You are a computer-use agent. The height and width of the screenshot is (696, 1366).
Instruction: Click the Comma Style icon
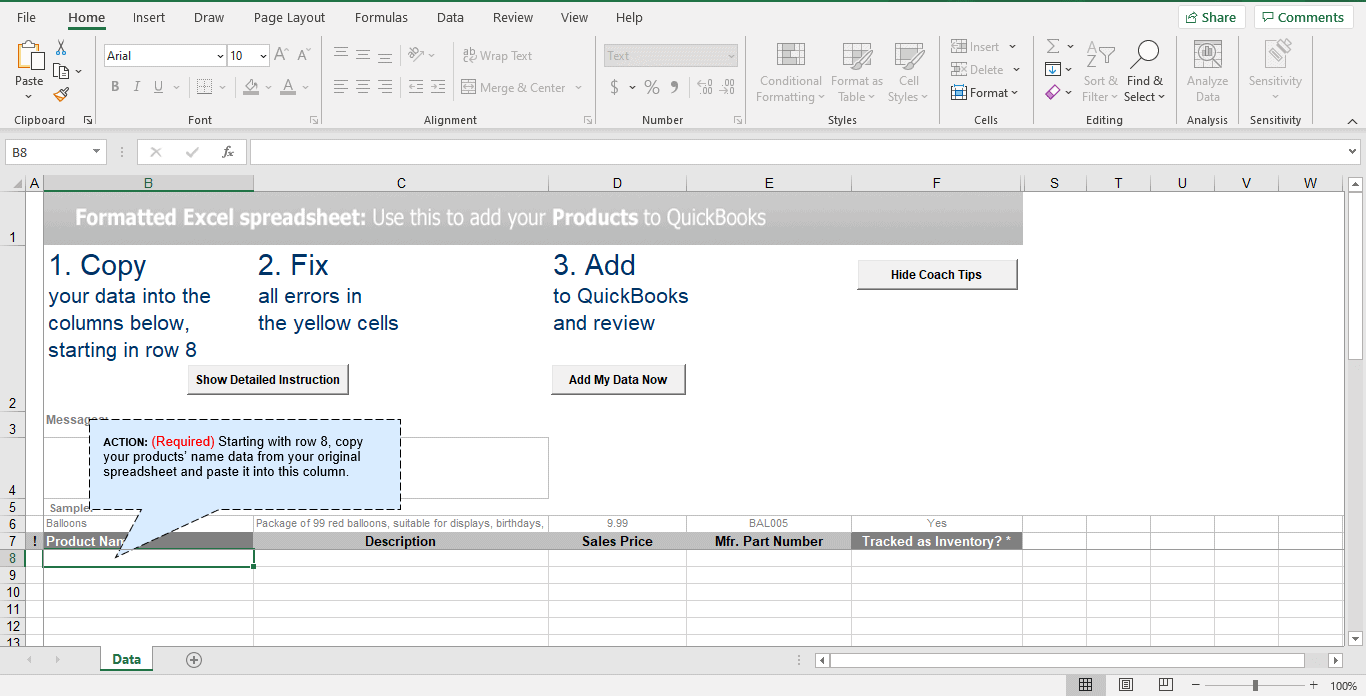[x=675, y=87]
